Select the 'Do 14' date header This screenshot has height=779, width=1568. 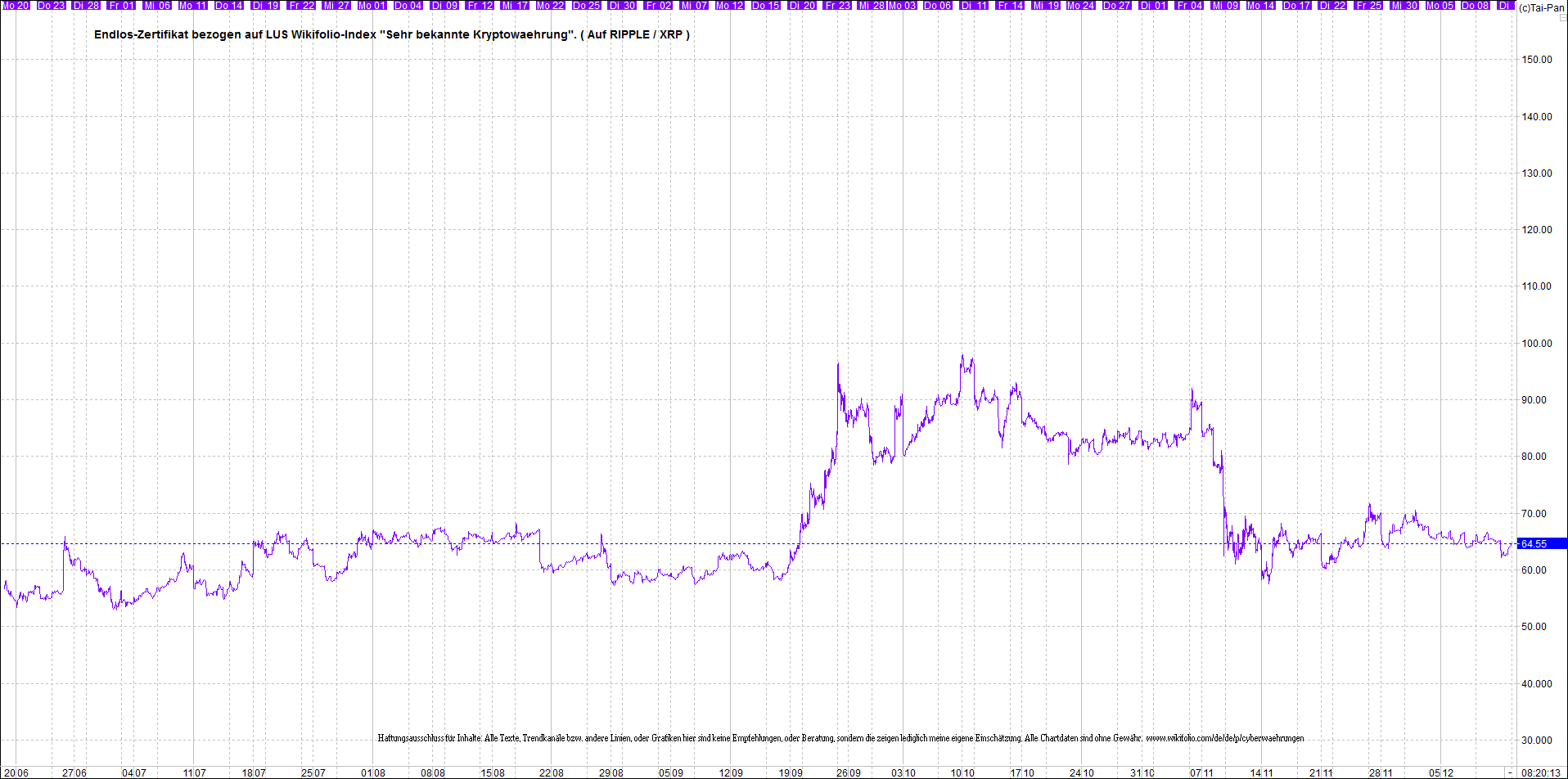(x=229, y=5)
